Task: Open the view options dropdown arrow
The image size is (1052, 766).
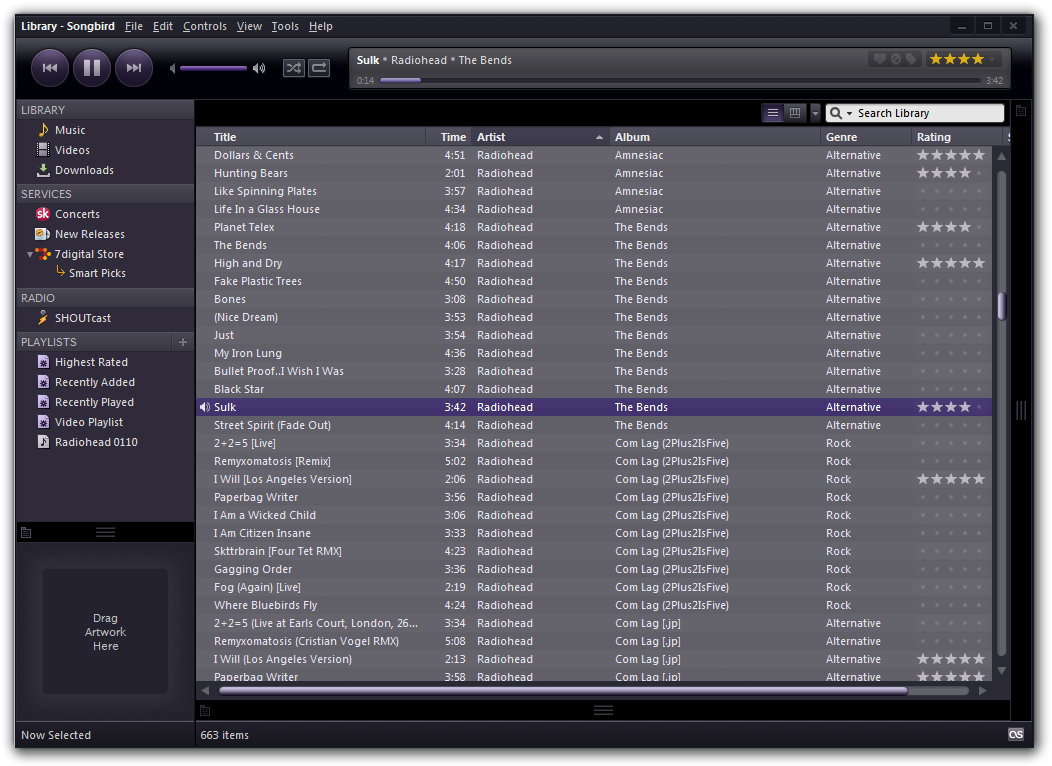Action: pos(815,113)
